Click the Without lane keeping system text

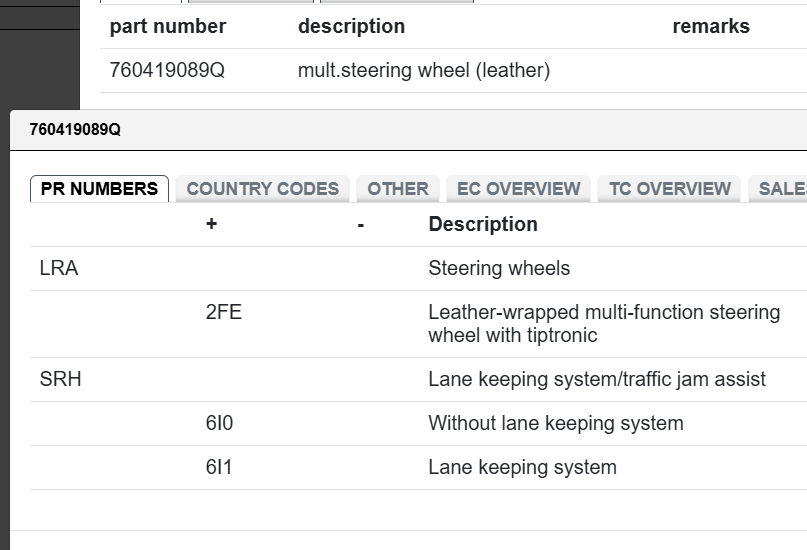[555, 424]
